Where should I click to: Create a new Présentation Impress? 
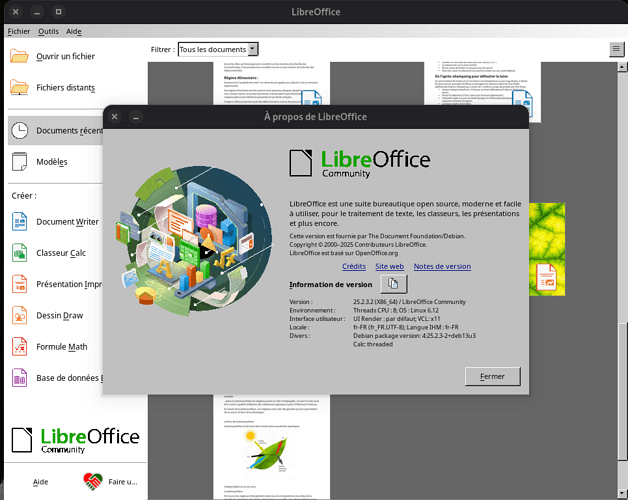(19, 285)
